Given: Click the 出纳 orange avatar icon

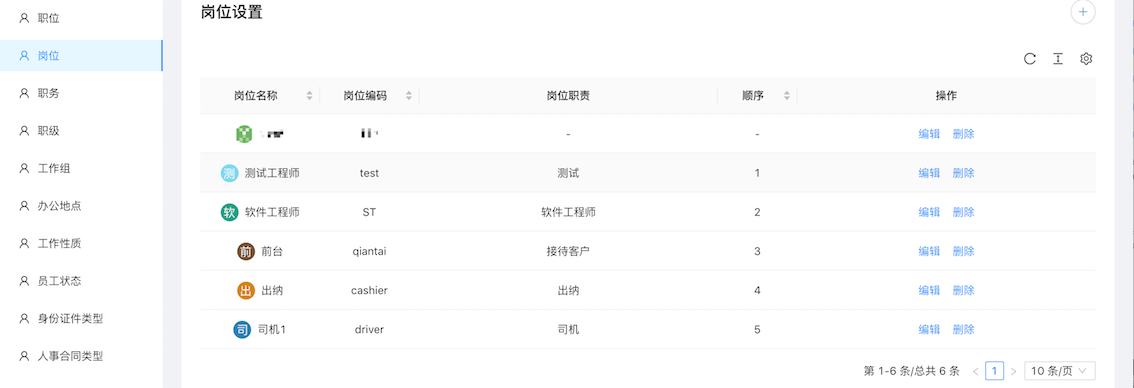Looking at the screenshot, I should 246,290.
